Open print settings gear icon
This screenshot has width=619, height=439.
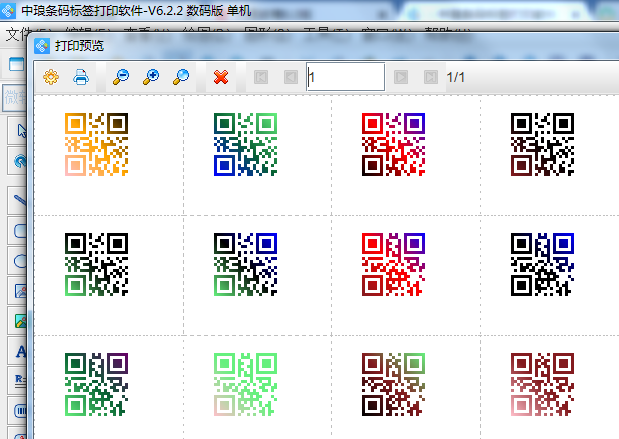51,77
